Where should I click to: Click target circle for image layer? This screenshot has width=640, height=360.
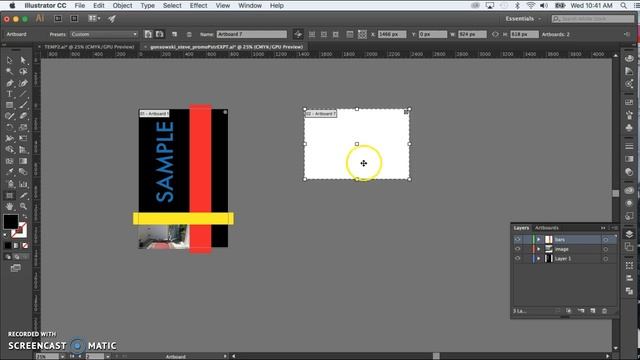point(606,249)
